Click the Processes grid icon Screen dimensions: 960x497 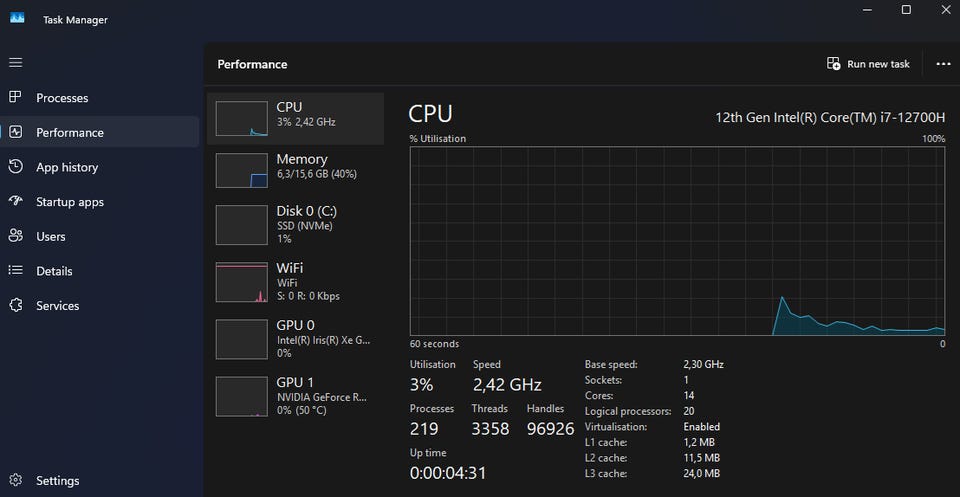pos(15,97)
